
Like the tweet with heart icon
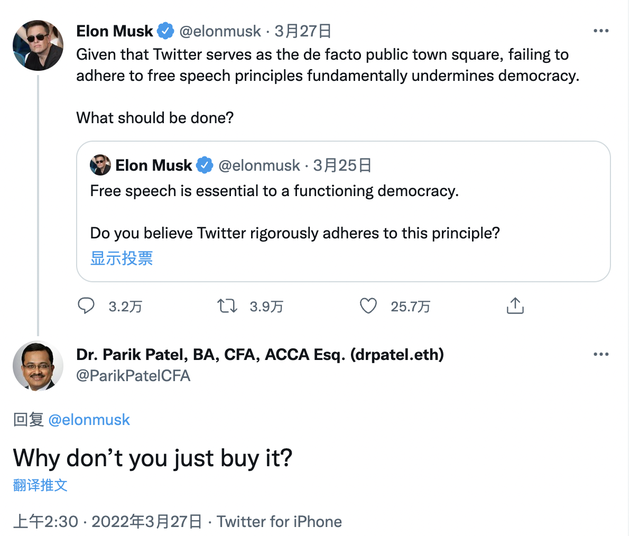368,306
